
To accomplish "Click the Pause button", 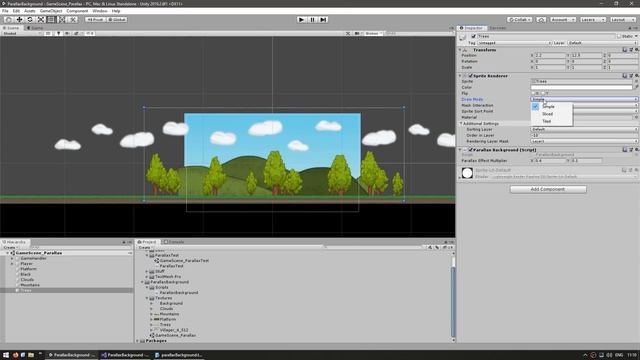I will [312, 19].
